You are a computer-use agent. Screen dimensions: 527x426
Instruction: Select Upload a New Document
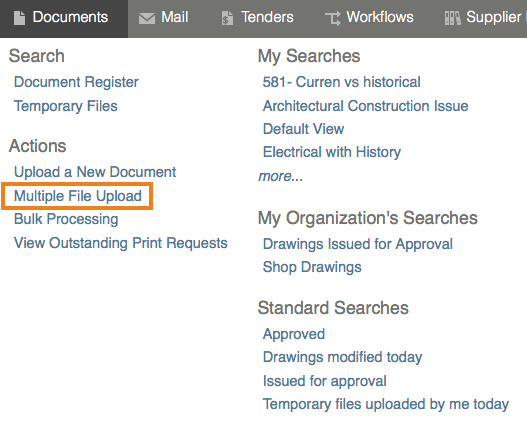(95, 172)
